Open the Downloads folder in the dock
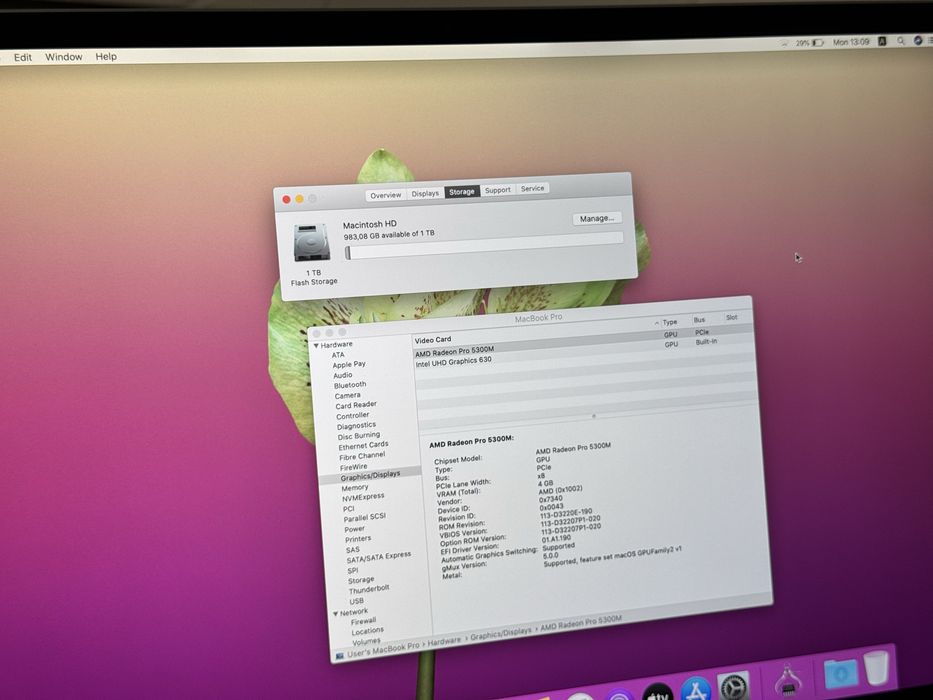The image size is (933, 700). click(x=840, y=674)
